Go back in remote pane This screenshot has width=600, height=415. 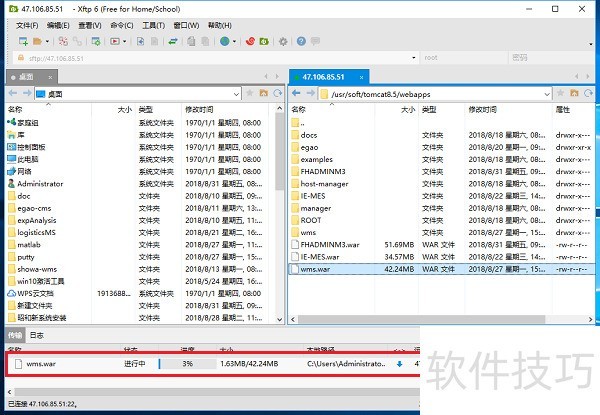[296, 93]
